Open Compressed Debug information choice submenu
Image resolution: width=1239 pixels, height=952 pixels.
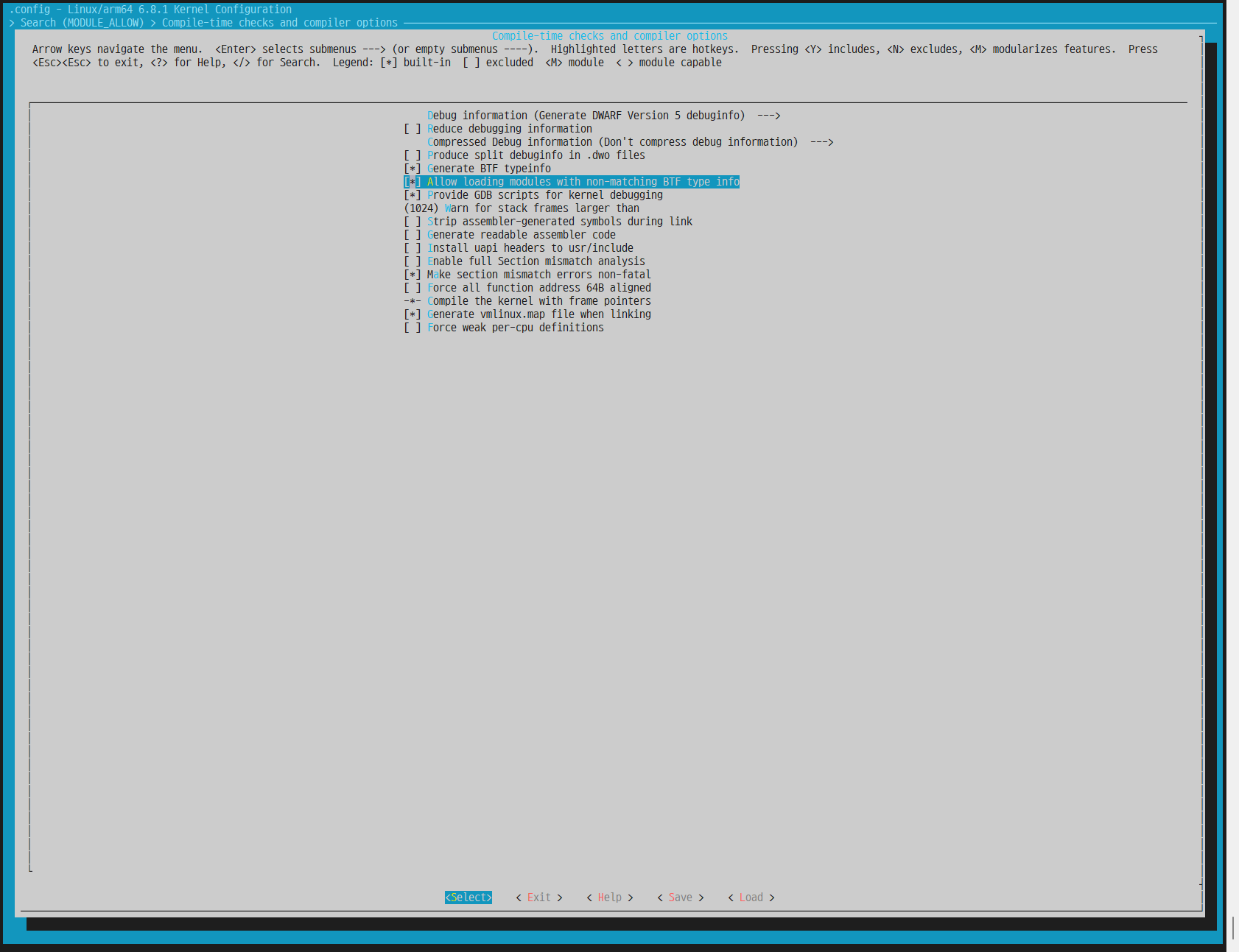click(630, 142)
